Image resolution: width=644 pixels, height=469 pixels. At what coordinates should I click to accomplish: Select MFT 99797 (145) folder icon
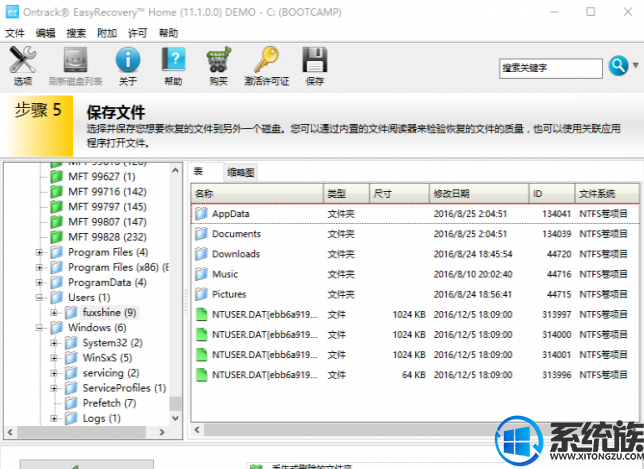click(x=57, y=207)
